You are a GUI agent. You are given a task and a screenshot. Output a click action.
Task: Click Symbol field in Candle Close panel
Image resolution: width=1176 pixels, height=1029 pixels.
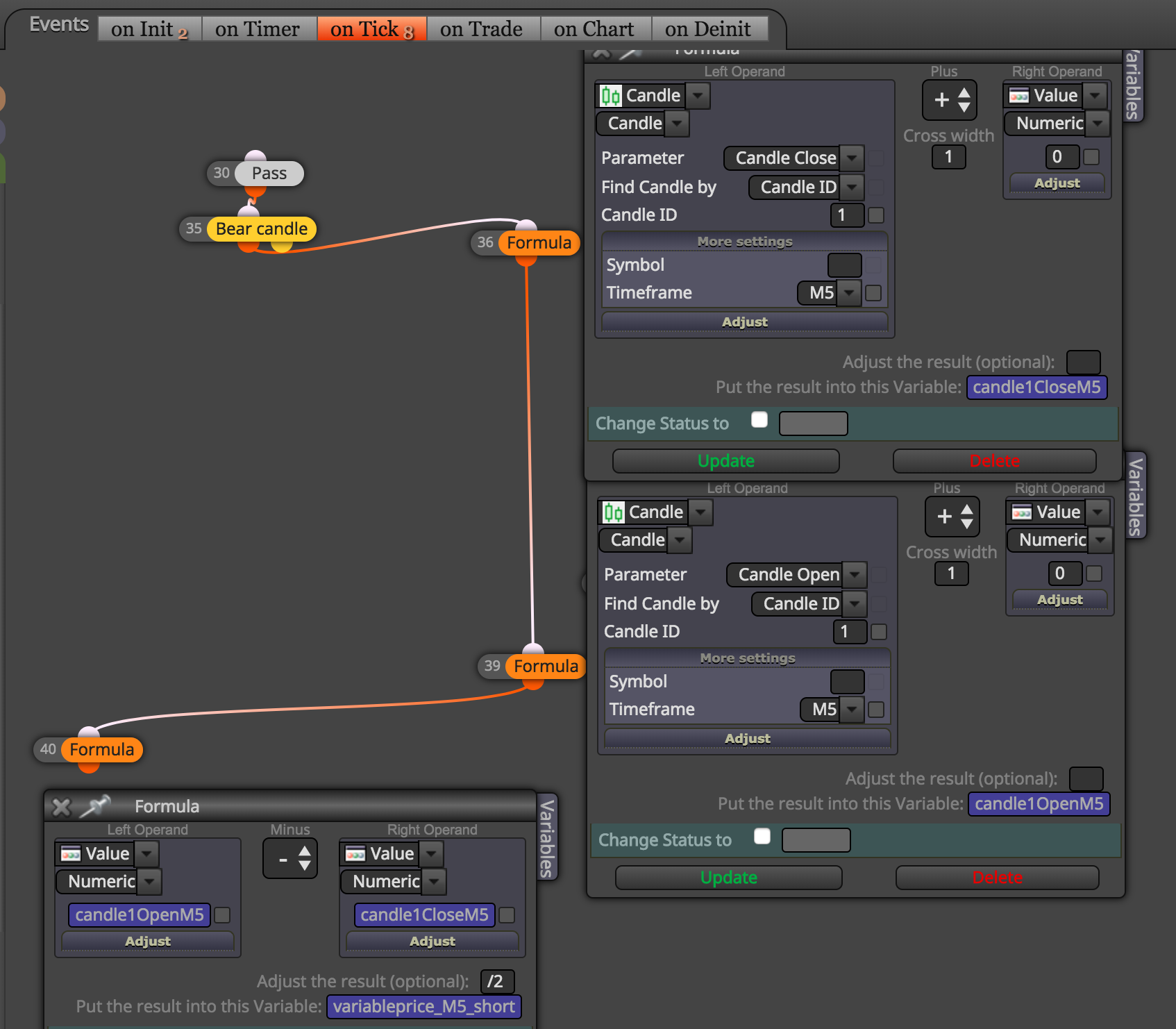(845, 265)
